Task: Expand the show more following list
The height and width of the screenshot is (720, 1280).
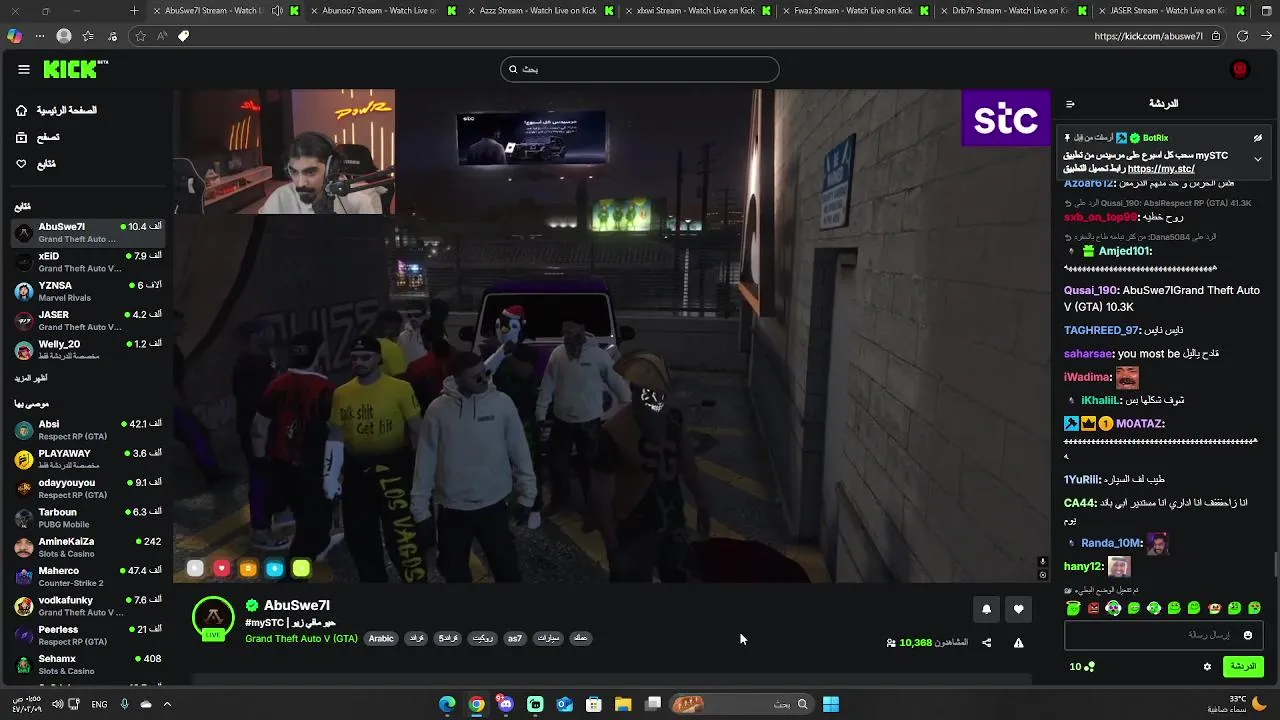Action: click(30, 378)
